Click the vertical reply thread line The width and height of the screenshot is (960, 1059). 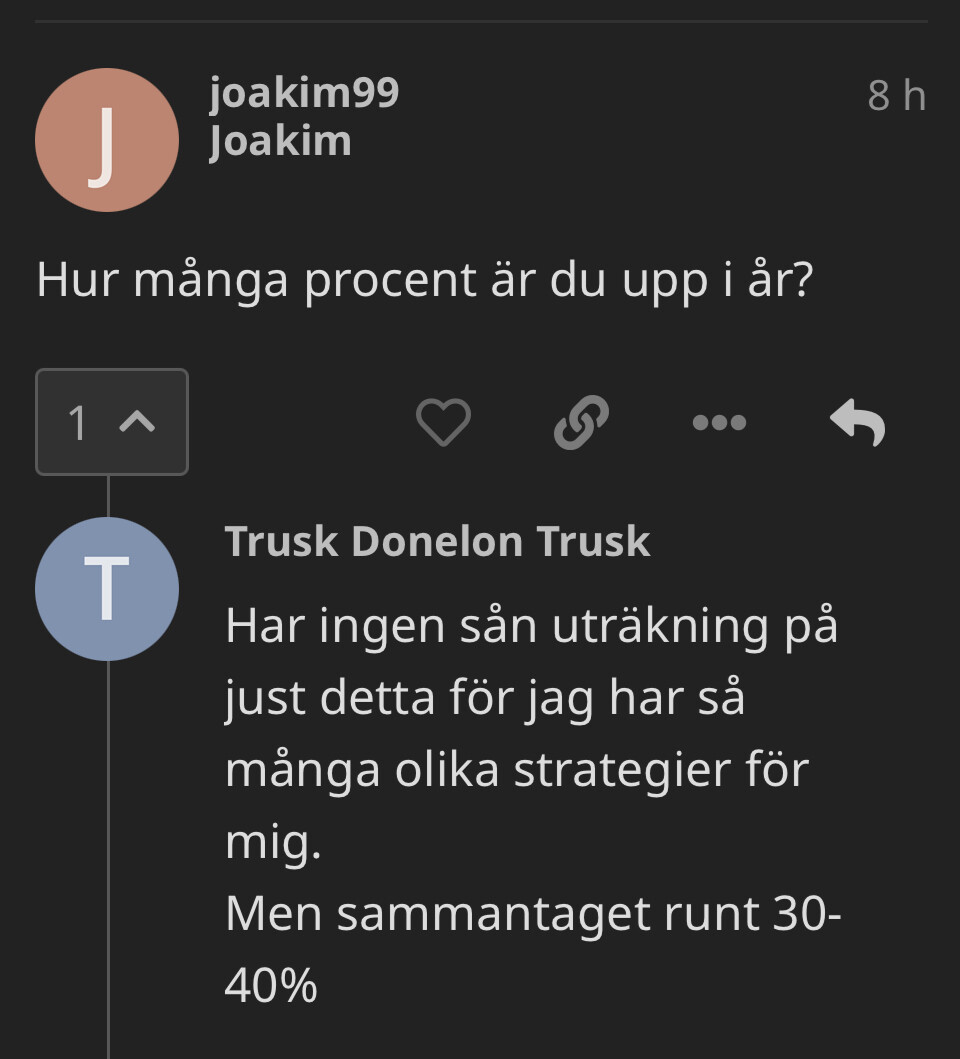pyautogui.click(x=108, y=850)
